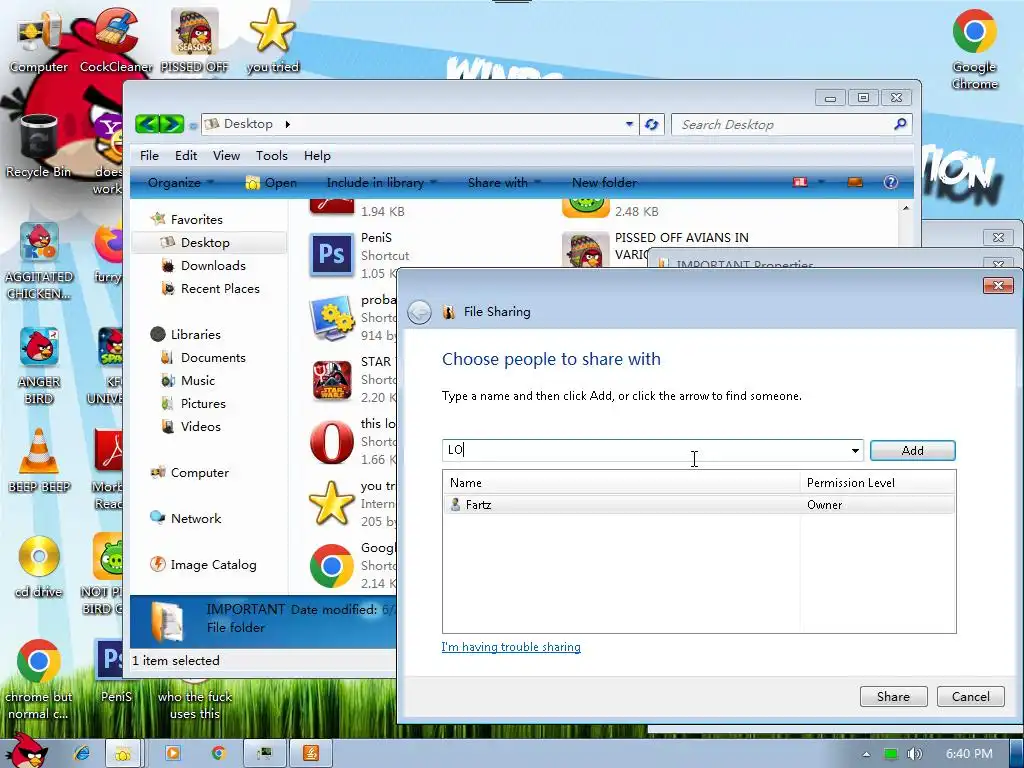
Task: Open CockCleaner desktop icon
Action: pos(116,39)
